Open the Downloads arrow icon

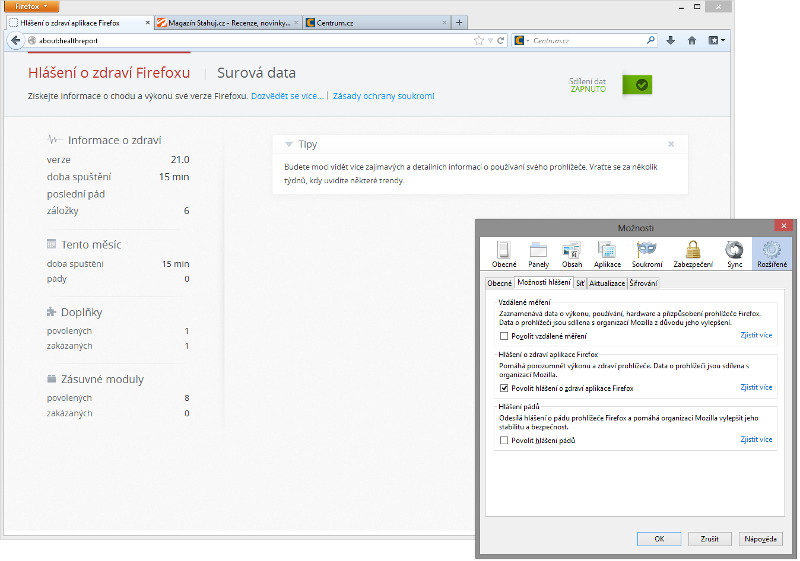click(671, 40)
